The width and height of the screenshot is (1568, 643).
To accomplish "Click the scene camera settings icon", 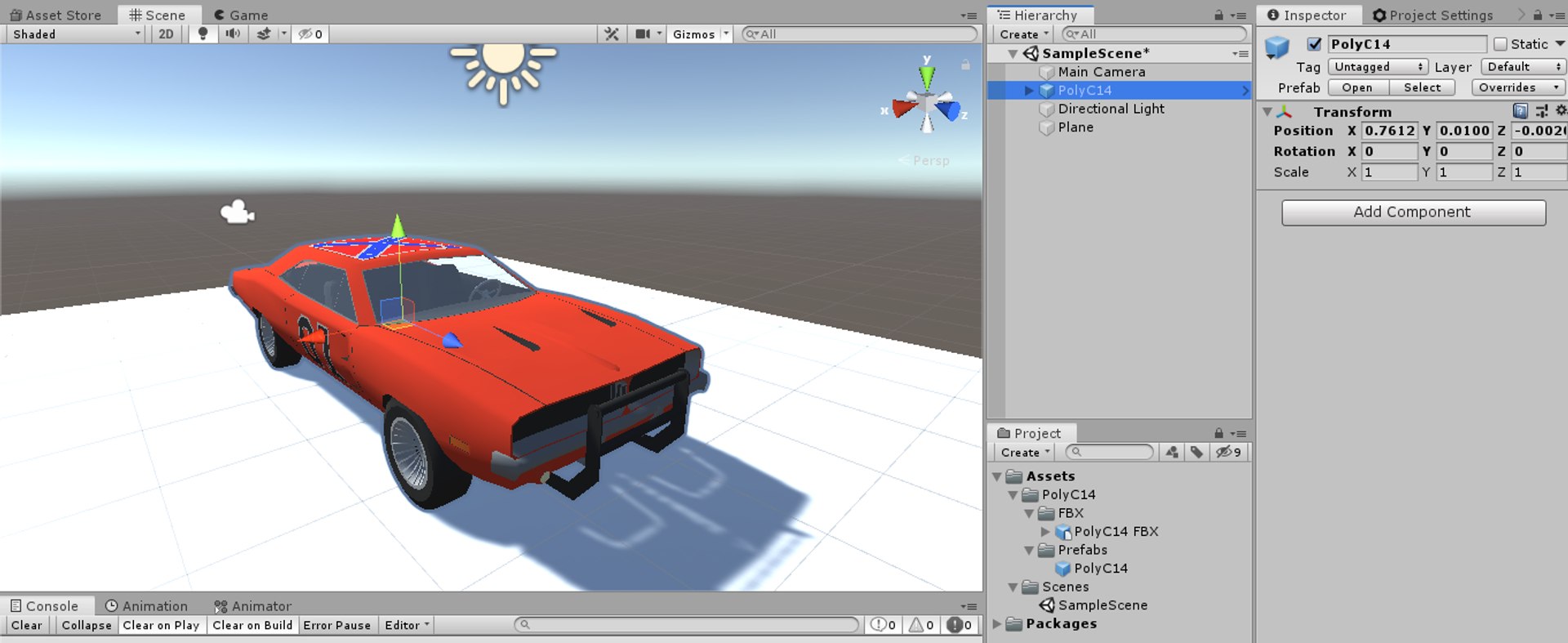I will [x=644, y=33].
